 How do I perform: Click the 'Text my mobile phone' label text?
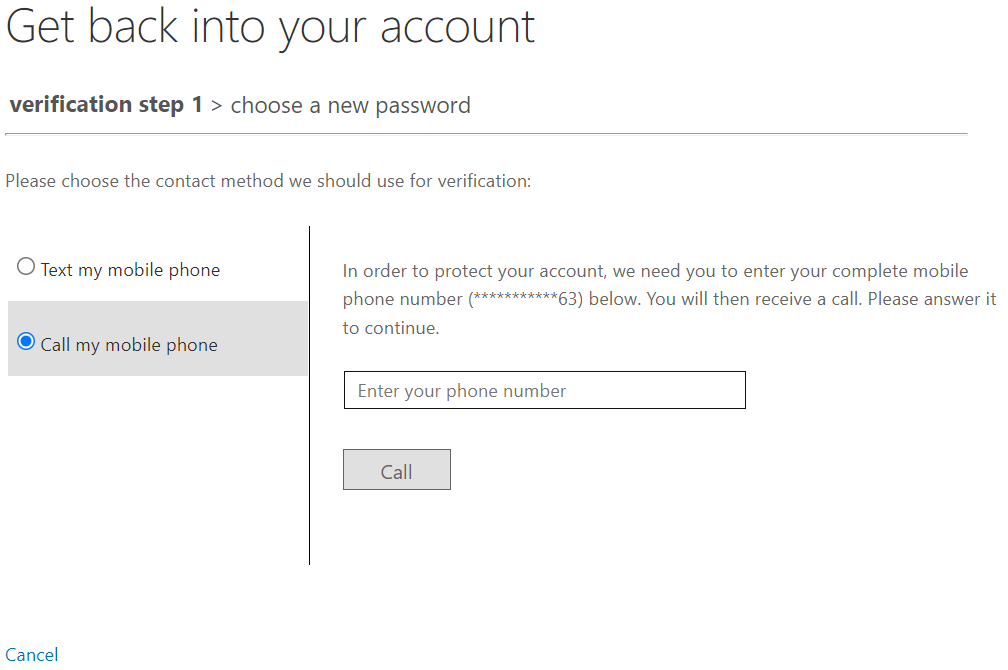coord(130,270)
